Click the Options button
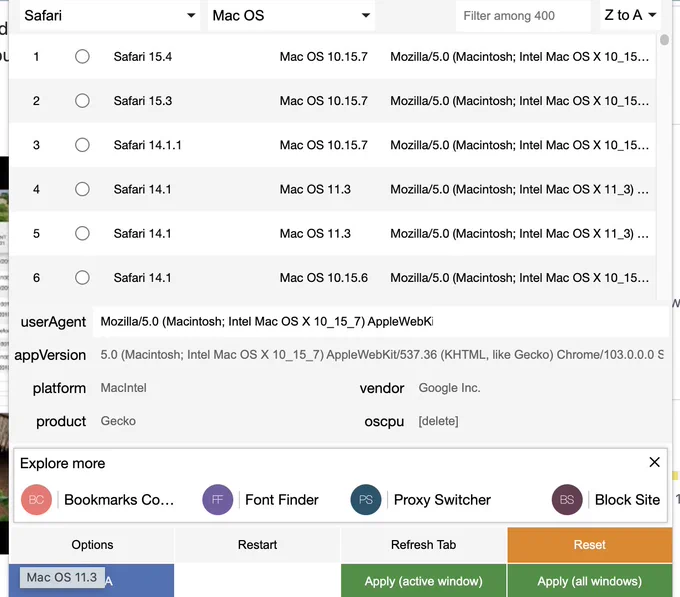 92,545
